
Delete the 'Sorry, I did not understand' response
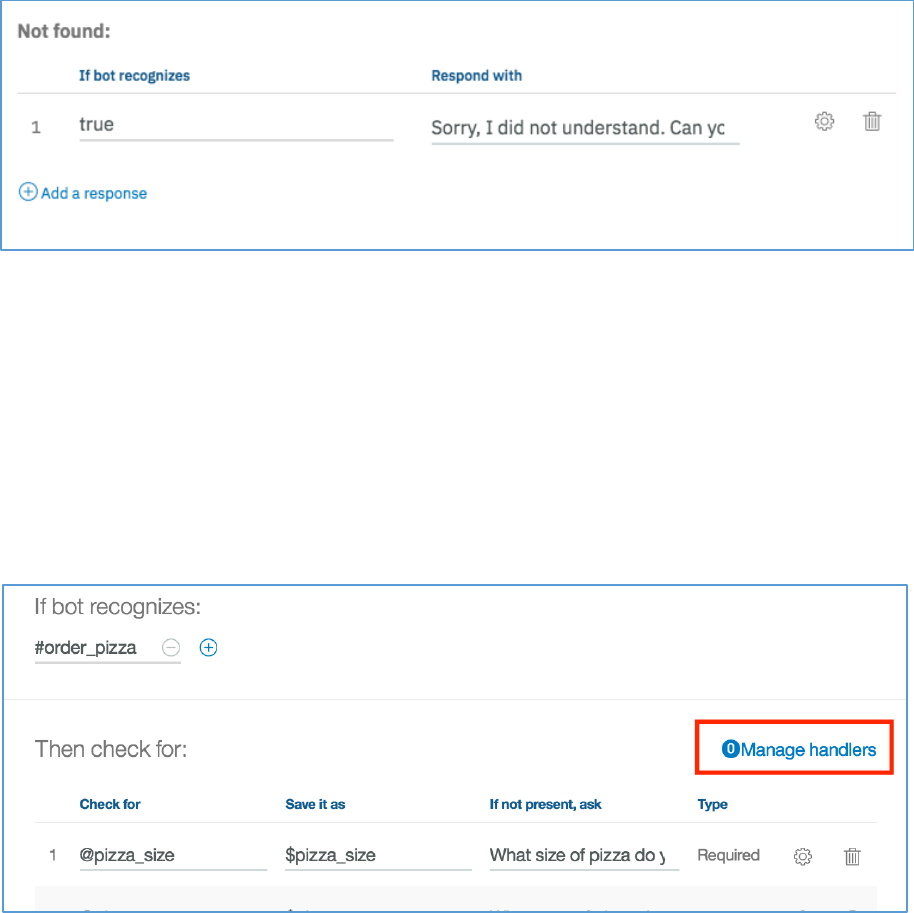(872, 122)
